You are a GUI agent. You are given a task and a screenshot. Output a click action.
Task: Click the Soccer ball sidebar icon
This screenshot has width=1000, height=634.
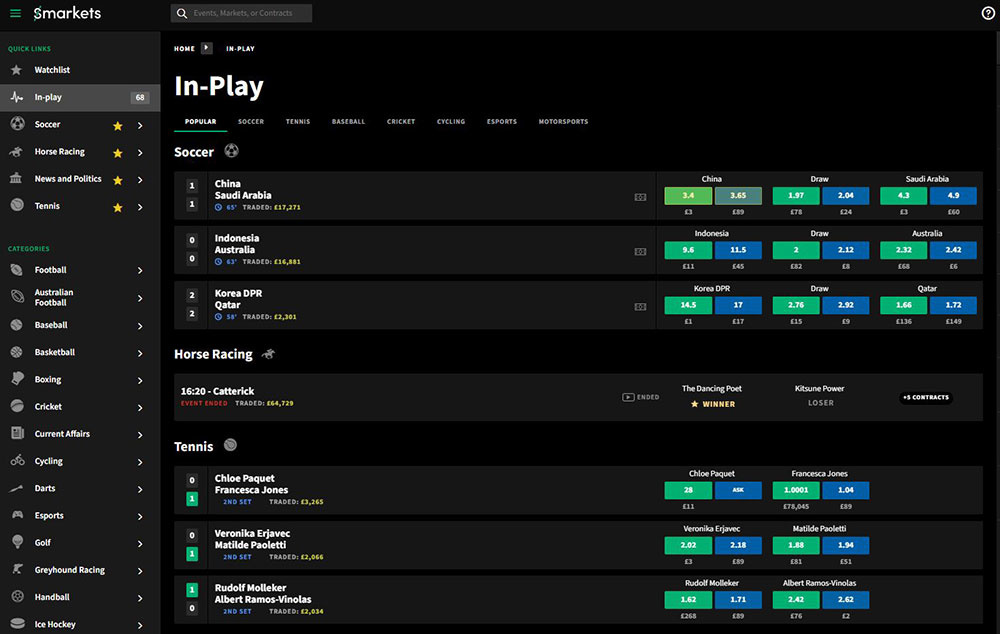click(x=17, y=124)
